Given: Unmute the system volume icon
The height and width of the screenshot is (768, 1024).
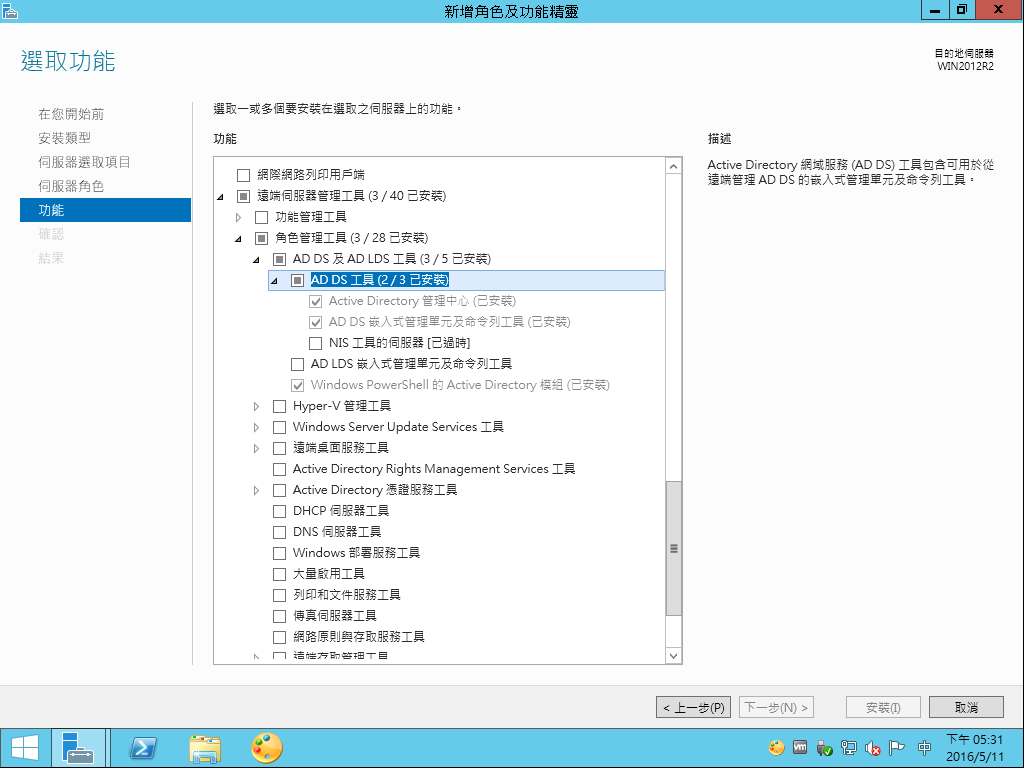Looking at the screenshot, I should (x=872, y=747).
